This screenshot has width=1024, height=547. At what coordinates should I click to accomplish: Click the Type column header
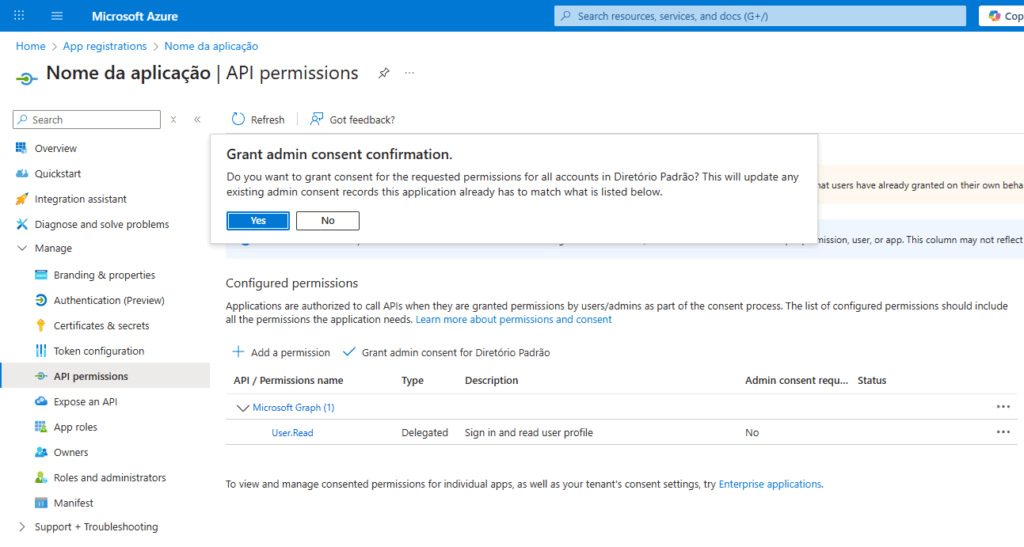412,381
